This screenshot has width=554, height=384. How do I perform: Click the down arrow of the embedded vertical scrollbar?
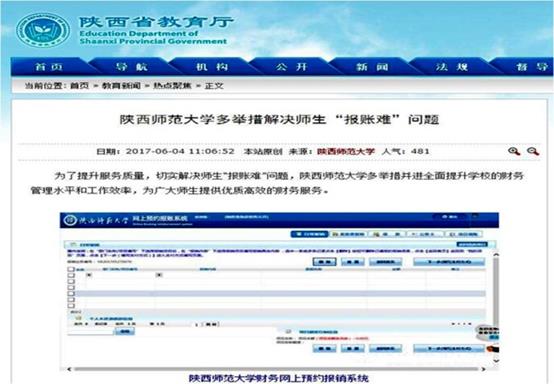(496, 361)
